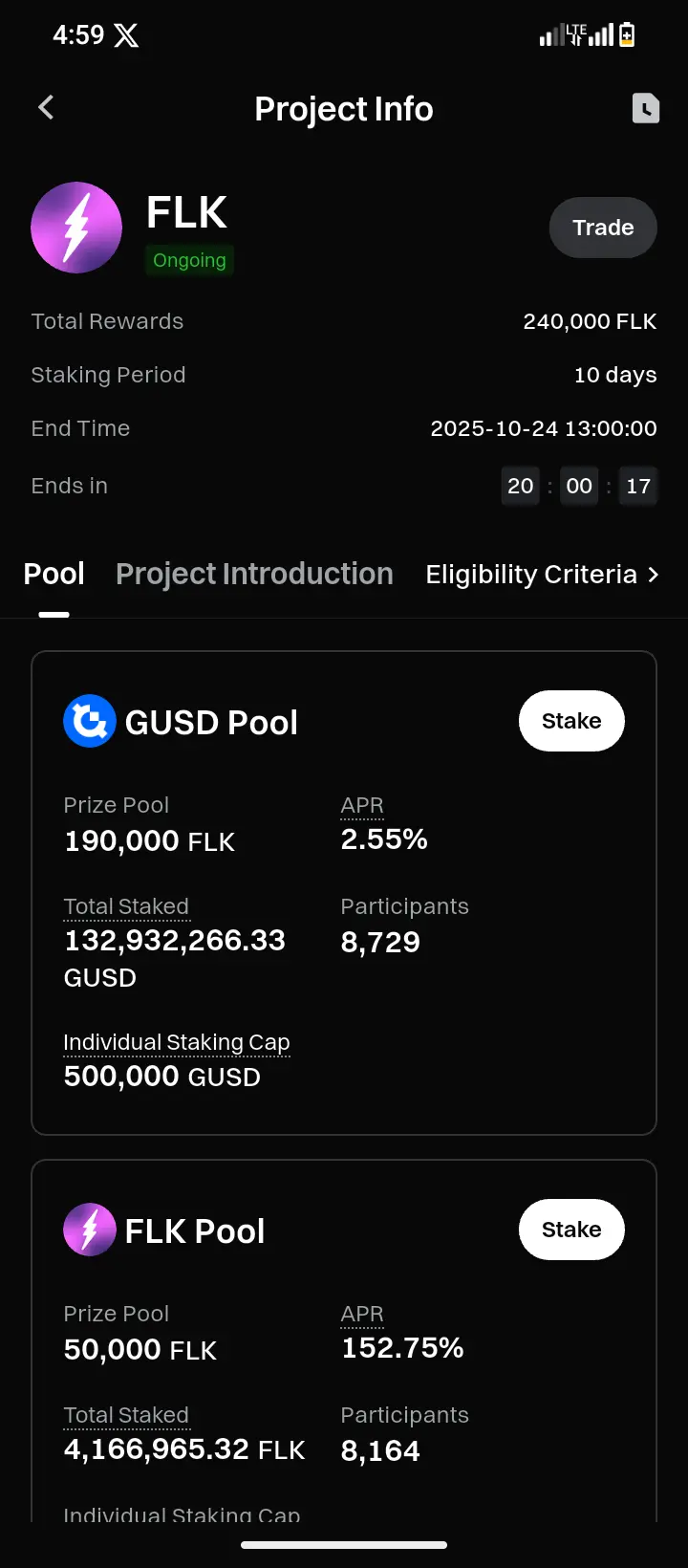688x1568 pixels.
Task: Tap the Trade button for FLK
Action: [x=603, y=228]
